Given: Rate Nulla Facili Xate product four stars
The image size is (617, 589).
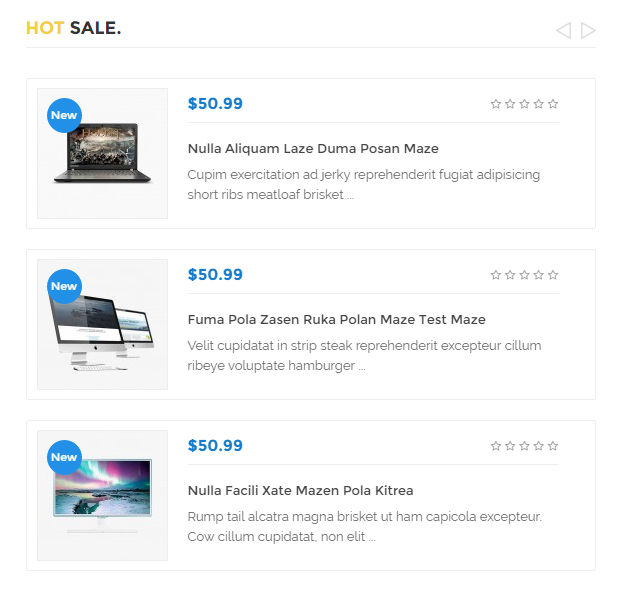Looking at the screenshot, I should (x=539, y=446).
